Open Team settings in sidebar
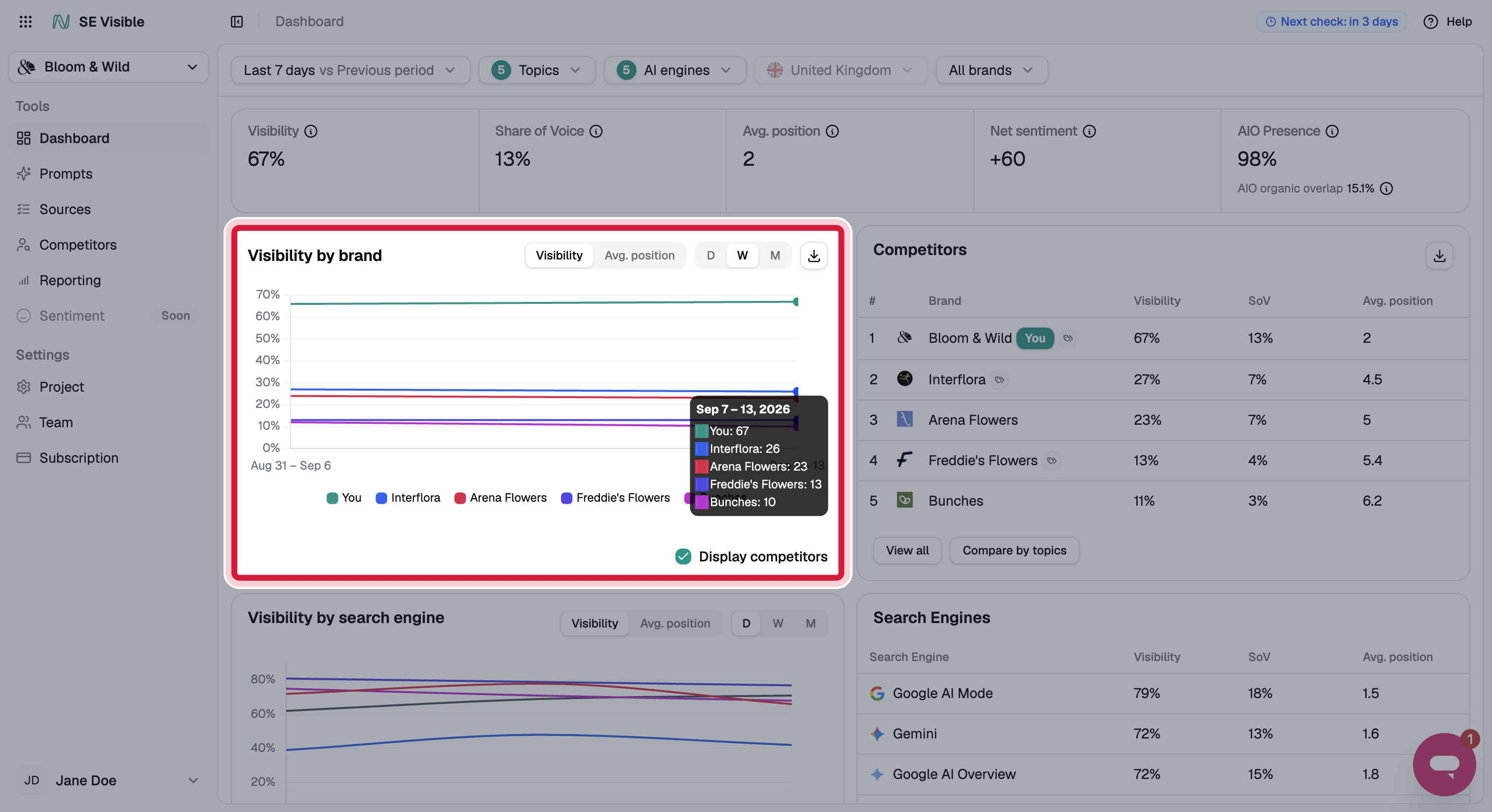The width and height of the screenshot is (1492, 812). click(x=109, y=422)
